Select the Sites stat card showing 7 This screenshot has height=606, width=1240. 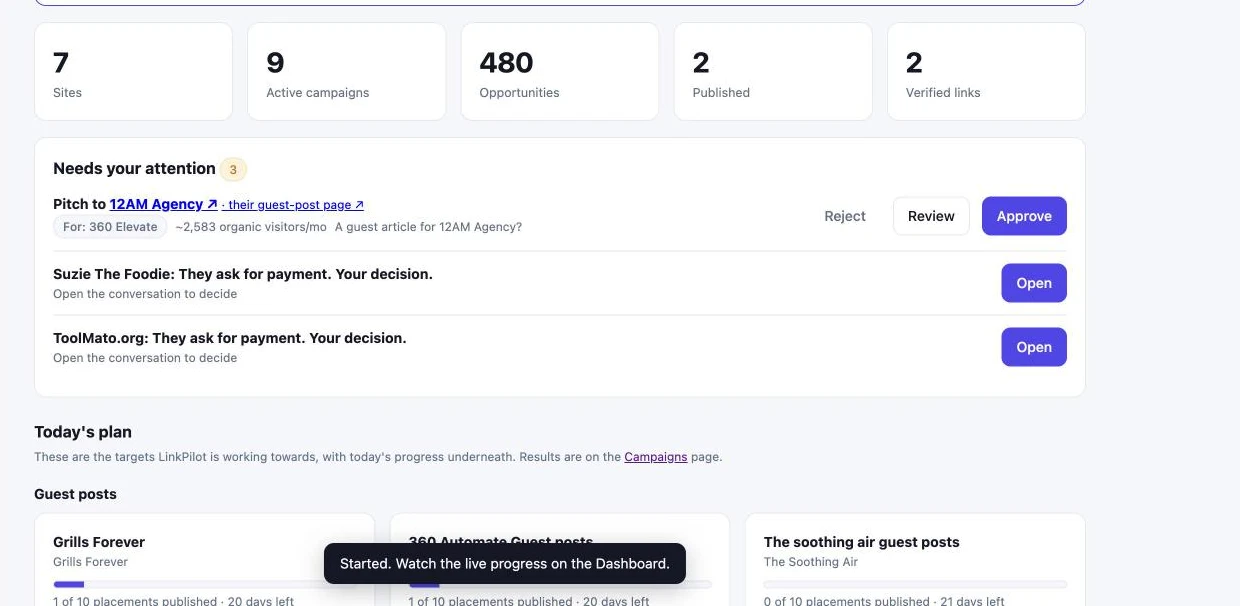(x=134, y=72)
